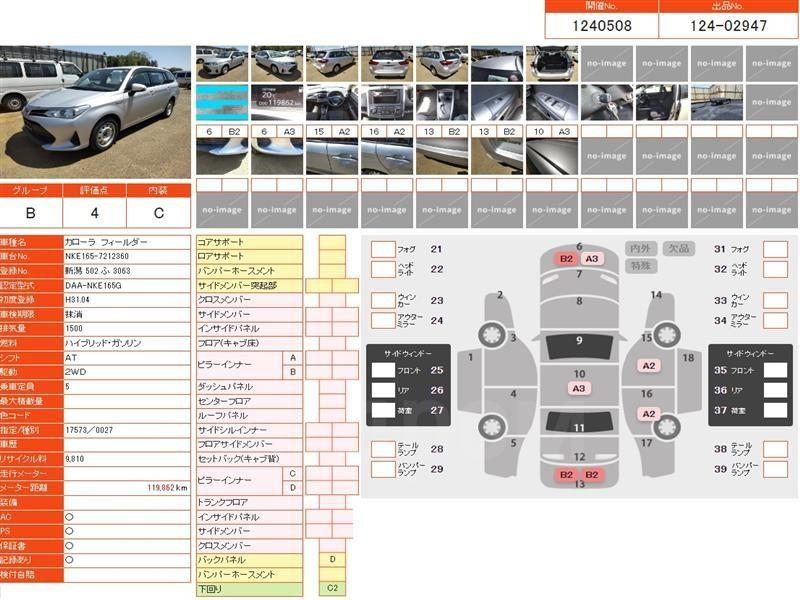800x600 pixels.
Task: Tick the サイドウインドー 荷室 37 box
Action: pyautogui.click(x=776, y=410)
